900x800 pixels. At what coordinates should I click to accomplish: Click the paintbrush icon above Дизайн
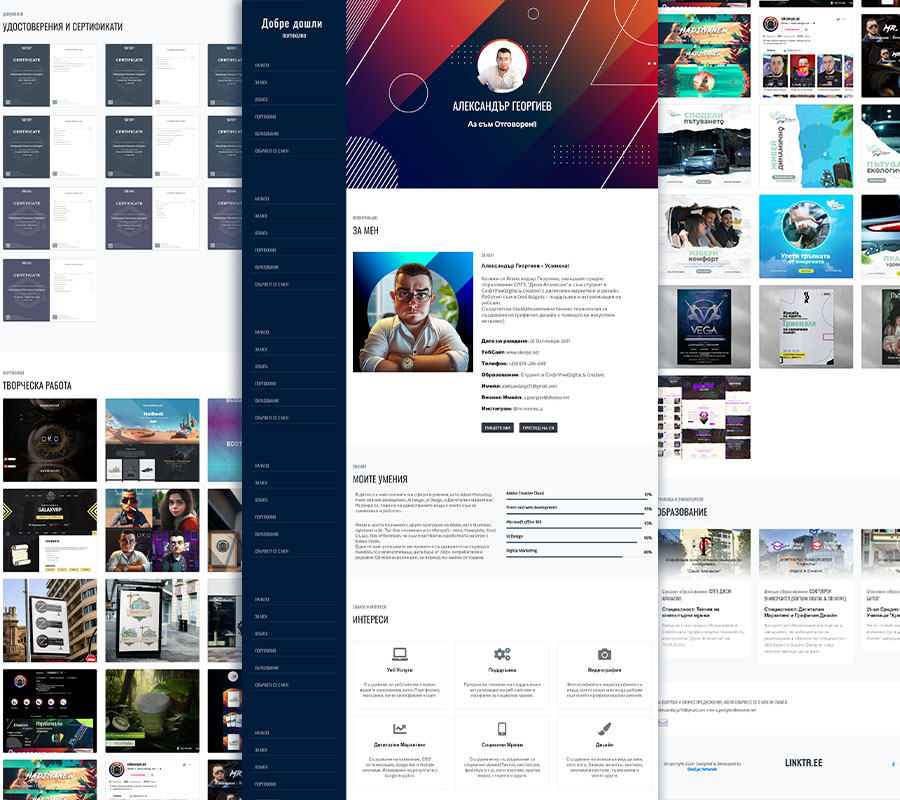[604, 729]
